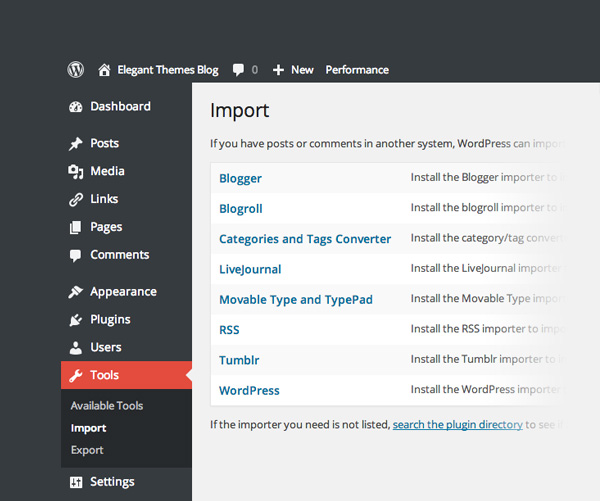The image size is (600, 501).
Task: Open the RSS importer link
Action: tap(229, 330)
